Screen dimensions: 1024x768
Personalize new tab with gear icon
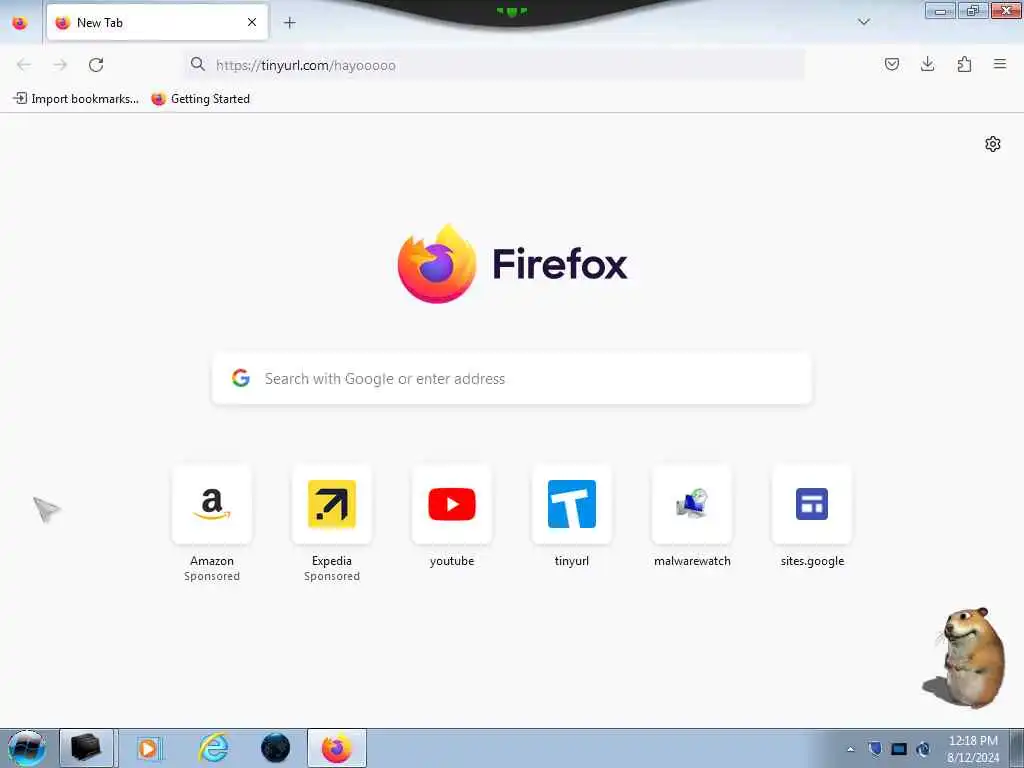[x=993, y=144]
